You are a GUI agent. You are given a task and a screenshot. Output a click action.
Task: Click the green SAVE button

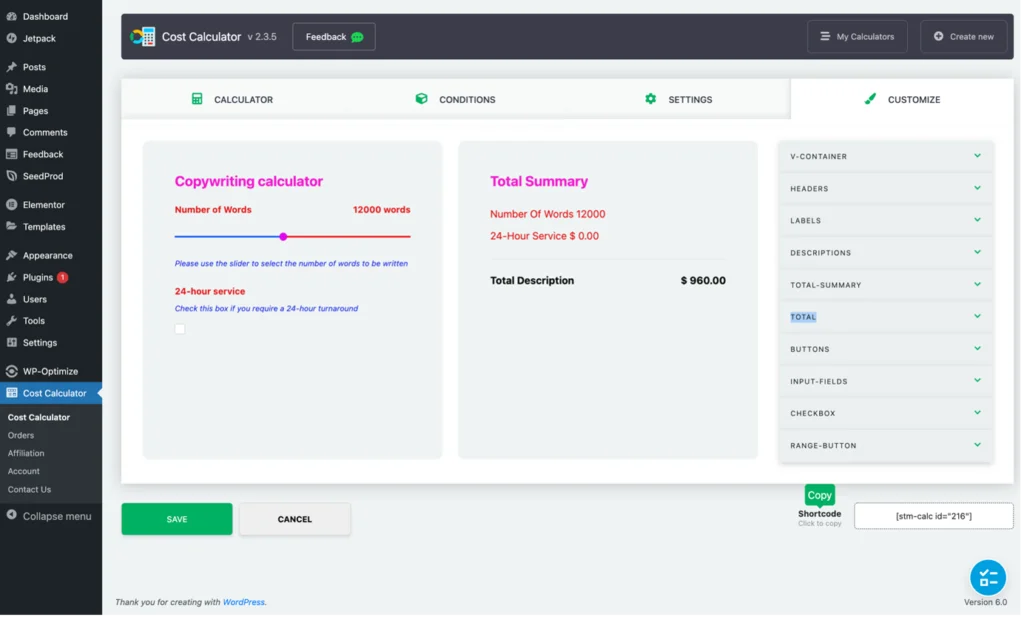(178, 520)
